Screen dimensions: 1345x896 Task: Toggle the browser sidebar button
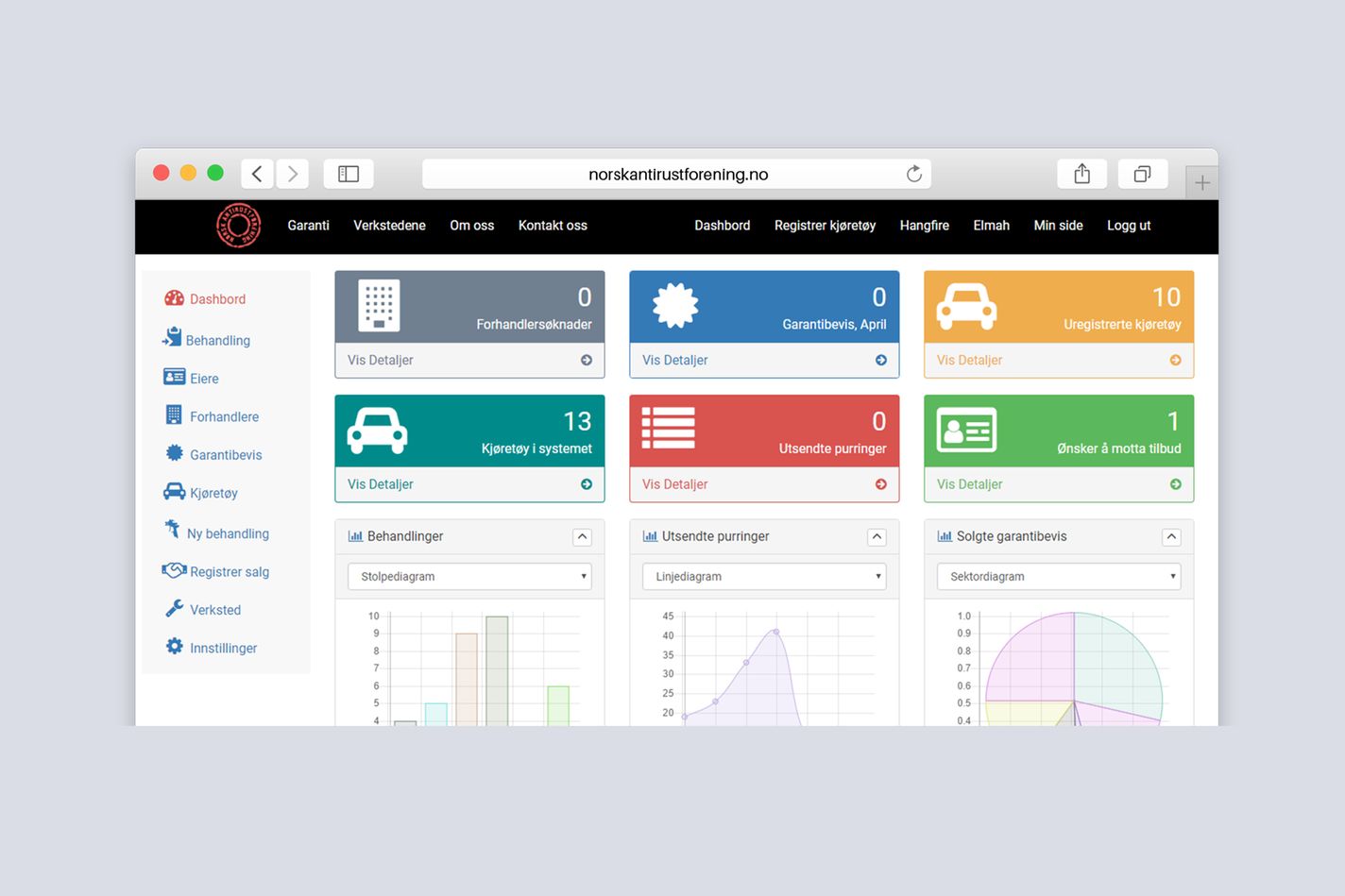point(349,174)
